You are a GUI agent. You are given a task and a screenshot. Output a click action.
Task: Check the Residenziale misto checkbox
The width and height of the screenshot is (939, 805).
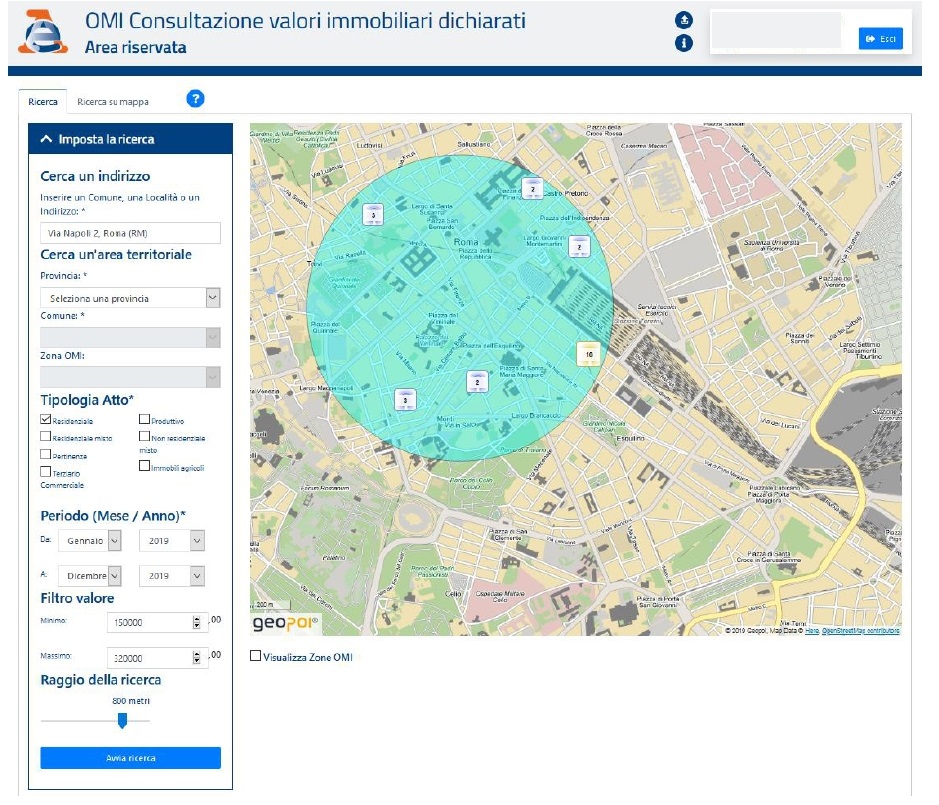coord(46,437)
